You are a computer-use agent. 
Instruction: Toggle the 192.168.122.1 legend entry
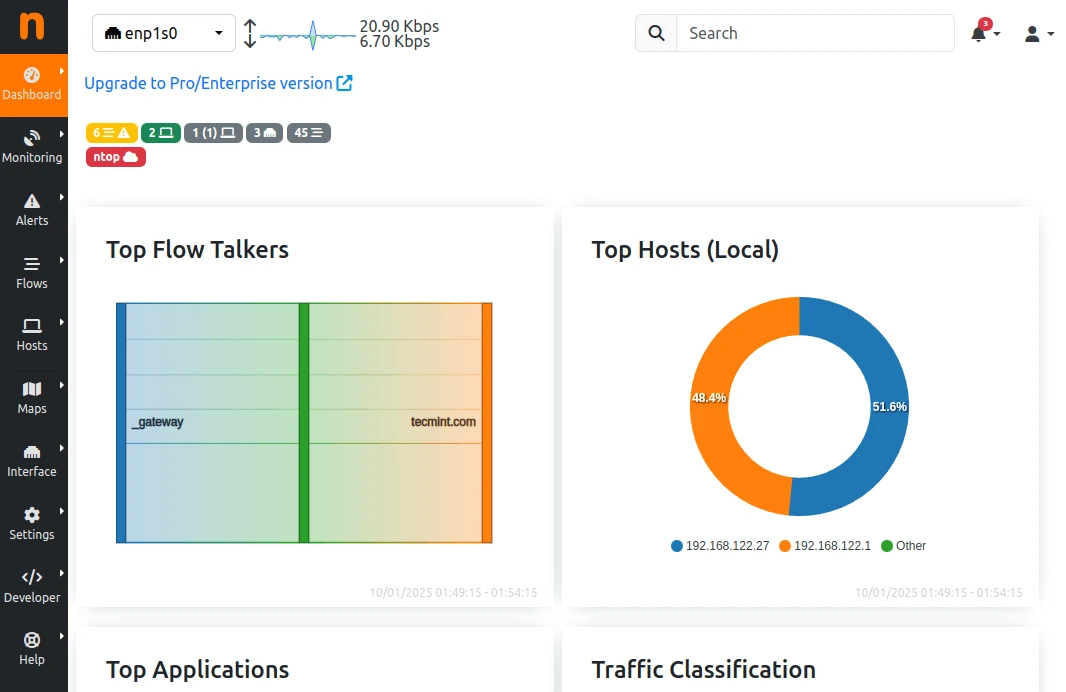click(825, 546)
